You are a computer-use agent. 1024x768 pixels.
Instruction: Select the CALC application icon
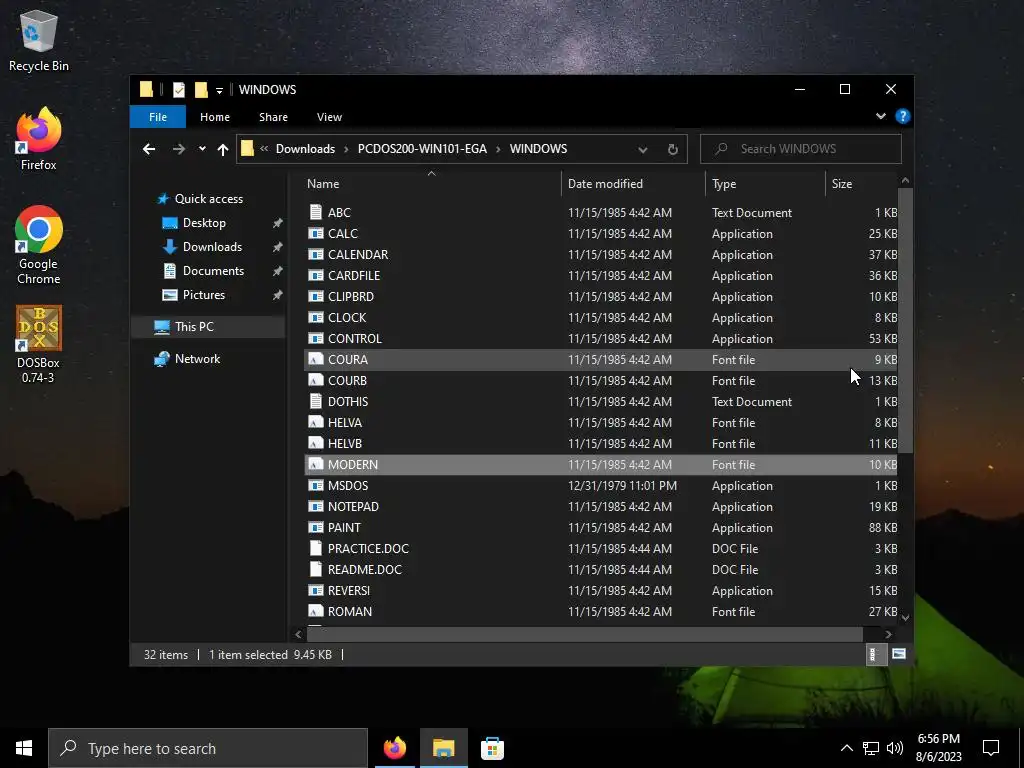(x=316, y=234)
